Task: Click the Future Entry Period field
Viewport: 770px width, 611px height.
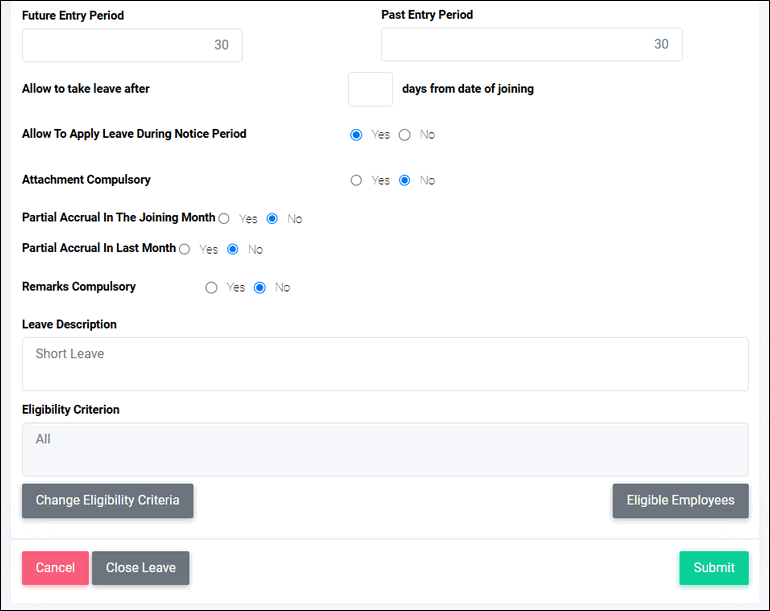Action: 132,45
